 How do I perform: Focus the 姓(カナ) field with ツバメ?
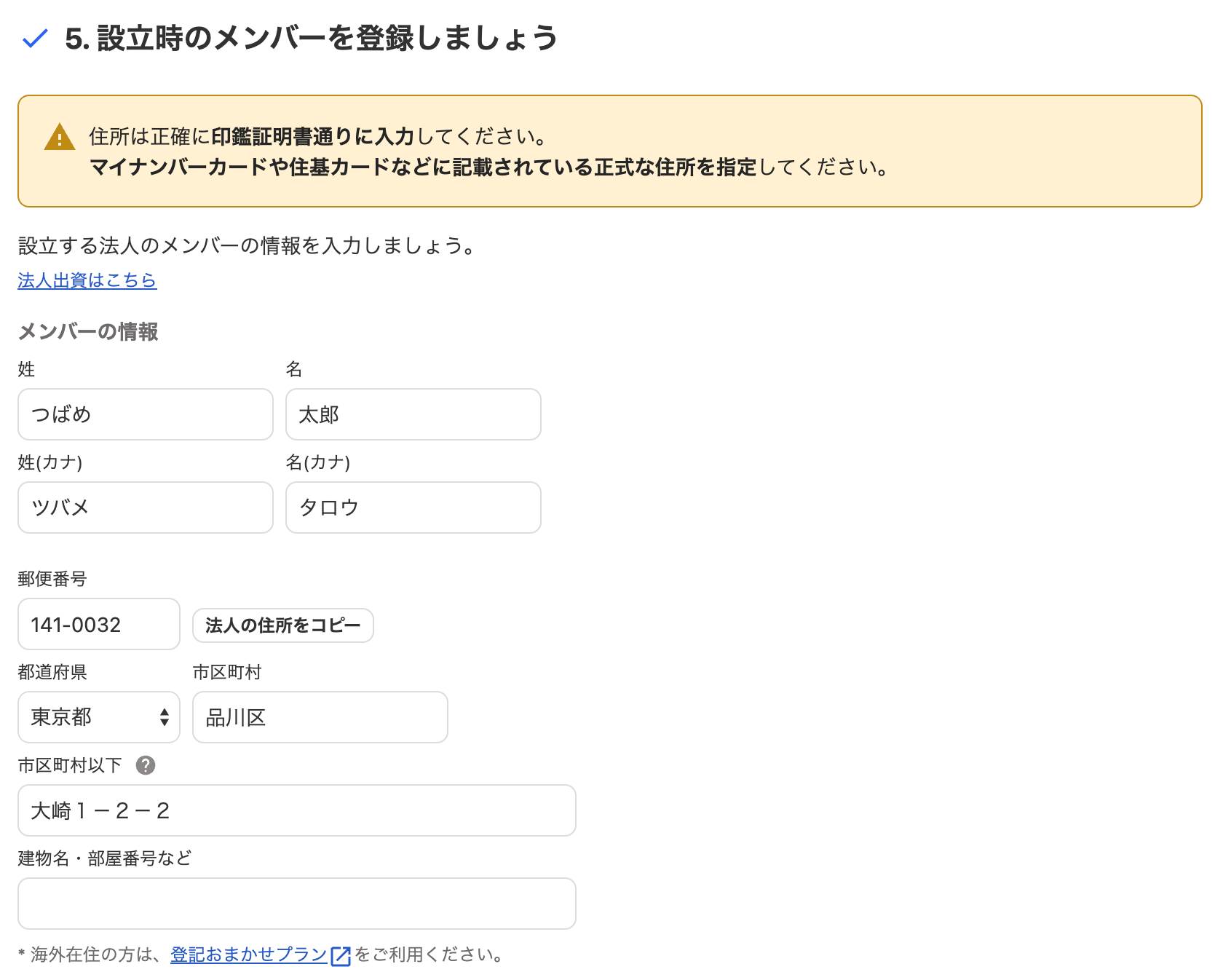click(x=146, y=507)
